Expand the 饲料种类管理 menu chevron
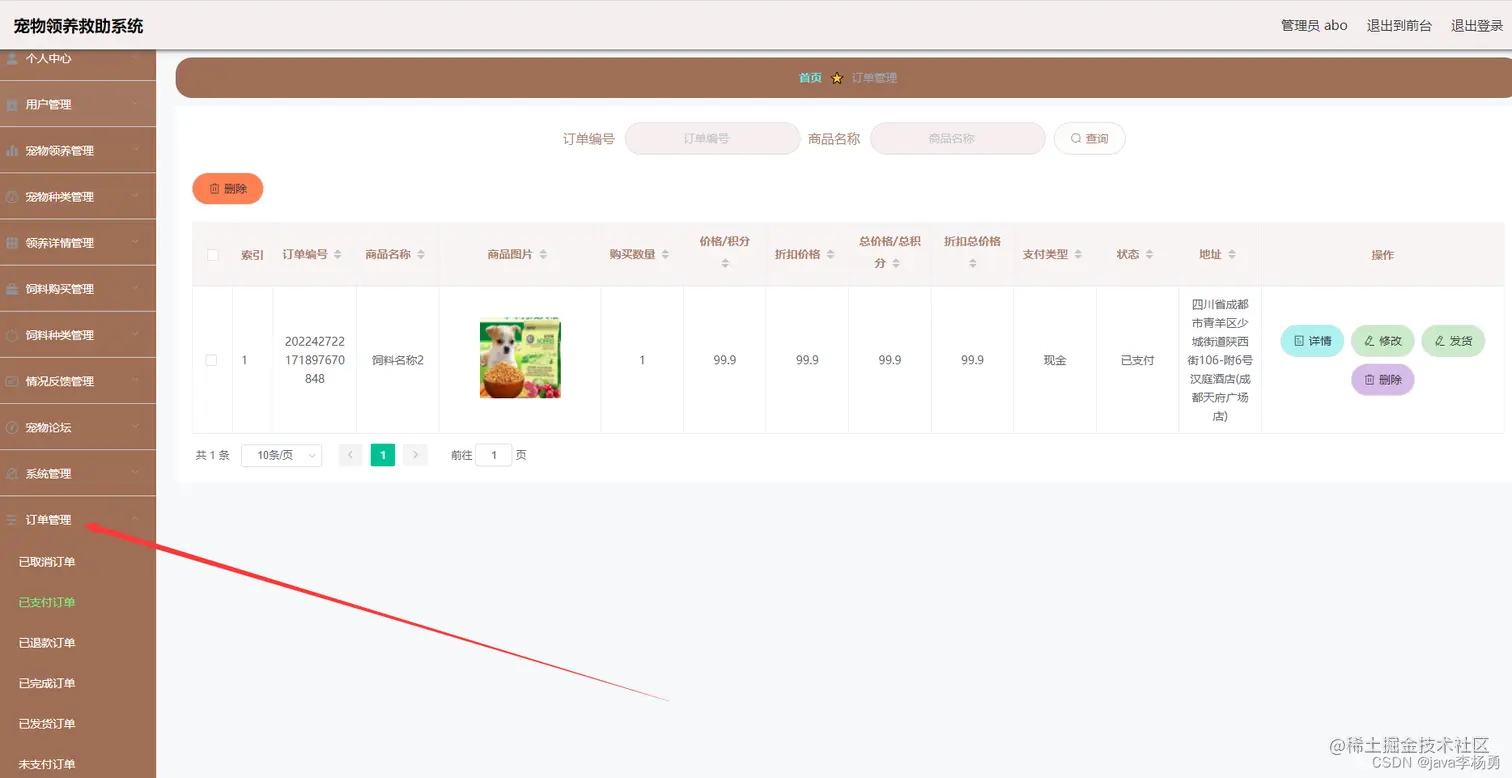The height and width of the screenshot is (778, 1512). [135, 335]
